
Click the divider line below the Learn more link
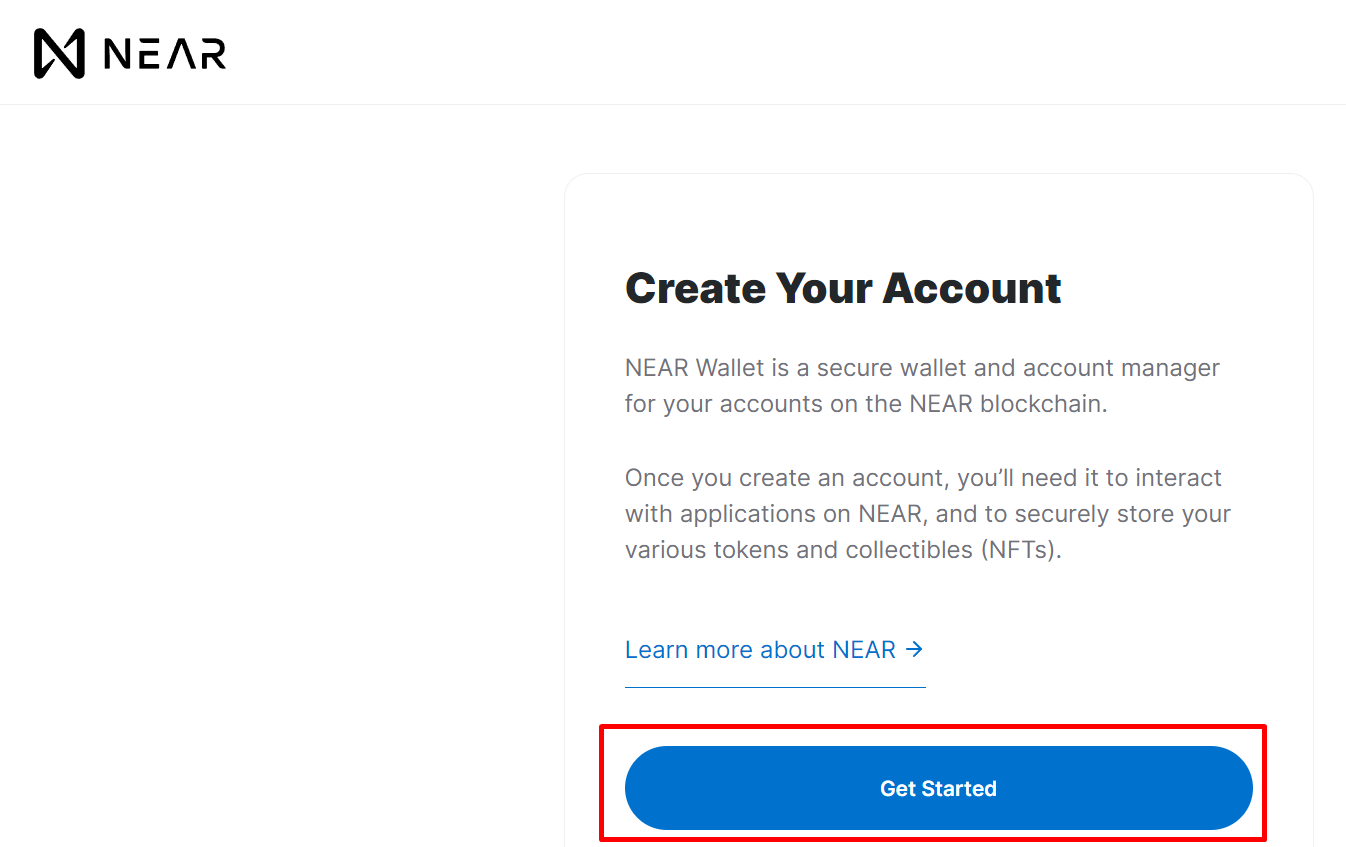click(x=775, y=687)
